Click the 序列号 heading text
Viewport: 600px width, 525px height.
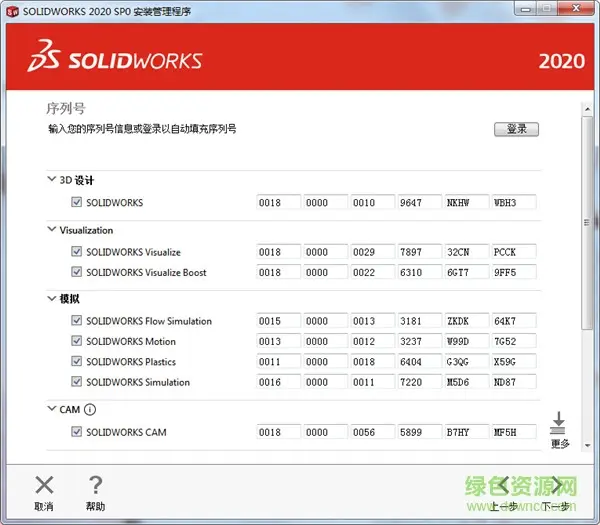66,108
